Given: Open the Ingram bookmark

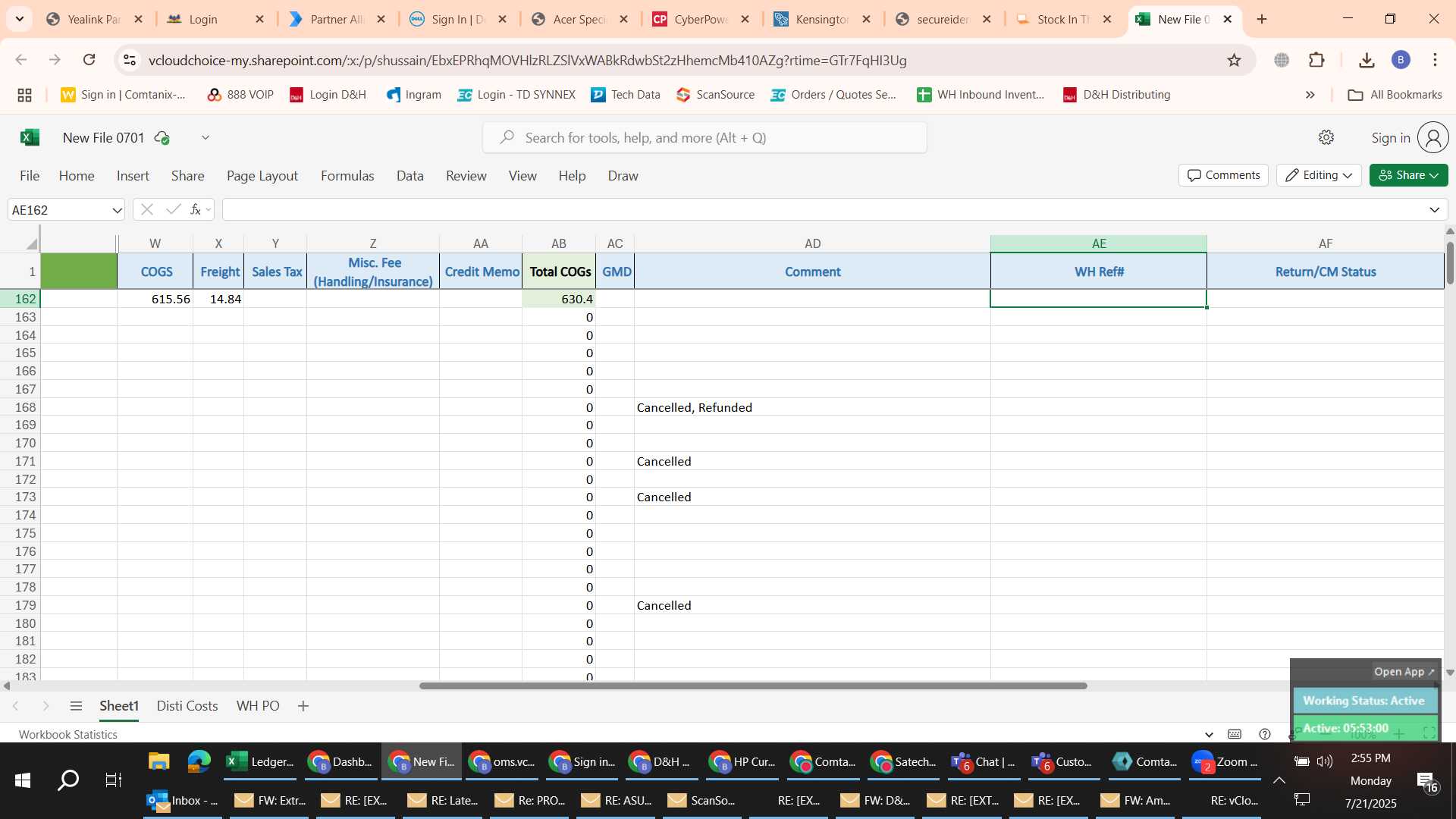Looking at the screenshot, I should pos(413,95).
